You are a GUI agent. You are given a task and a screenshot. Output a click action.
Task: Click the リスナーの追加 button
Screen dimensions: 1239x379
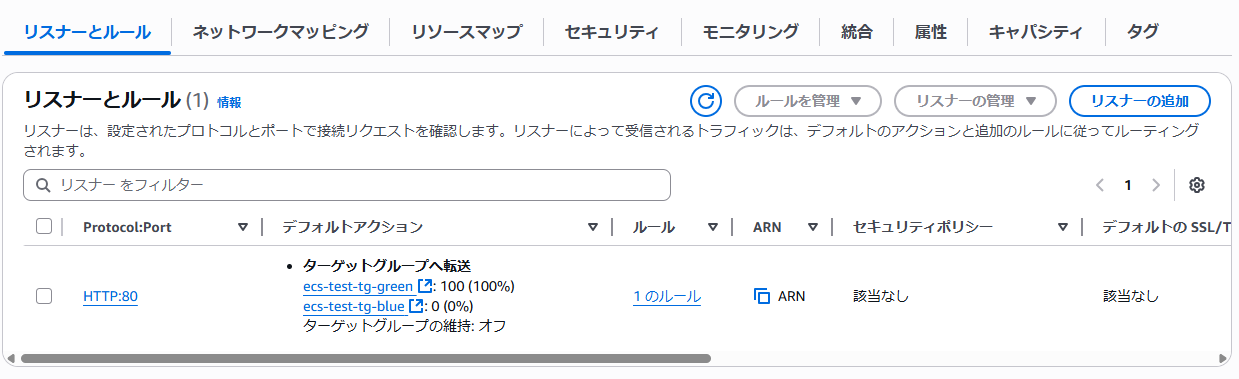pos(1140,101)
